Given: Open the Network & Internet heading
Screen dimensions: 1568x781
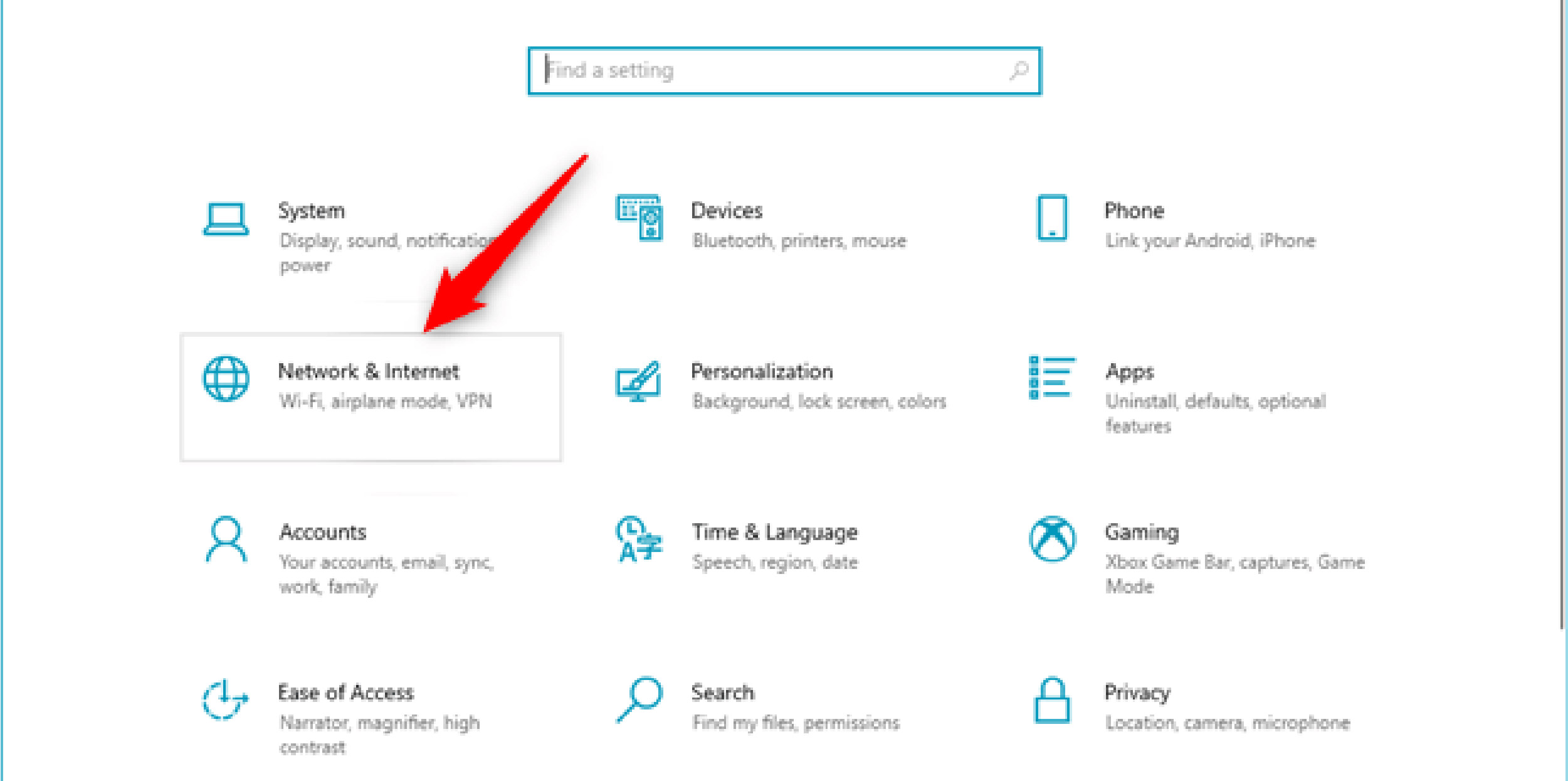Looking at the screenshot, I should click(369, 371).
